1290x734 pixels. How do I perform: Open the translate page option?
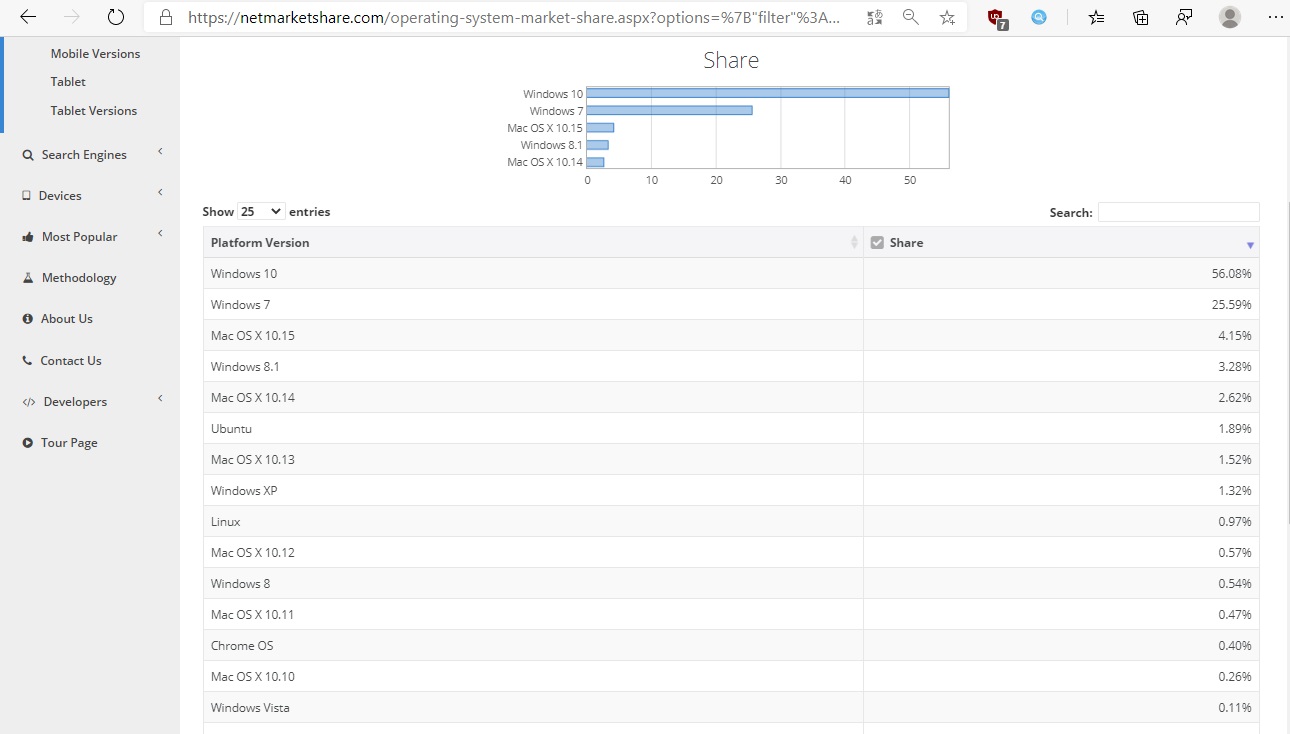point(875,17)
